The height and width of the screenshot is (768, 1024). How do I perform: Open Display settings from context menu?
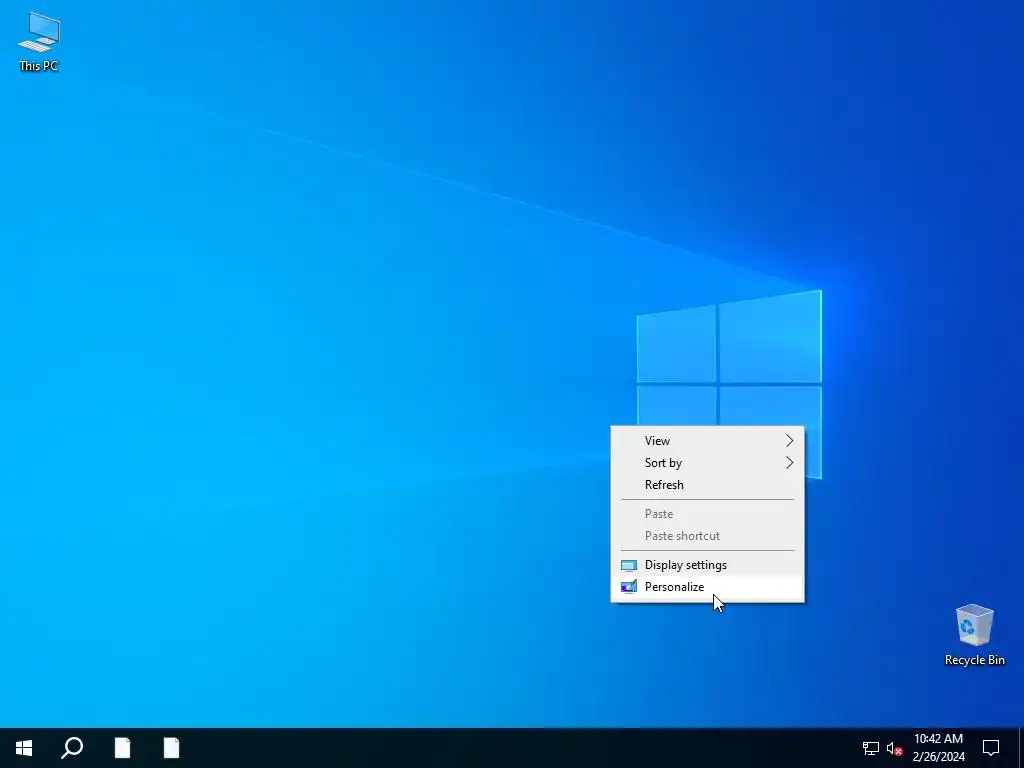(707, 565)
